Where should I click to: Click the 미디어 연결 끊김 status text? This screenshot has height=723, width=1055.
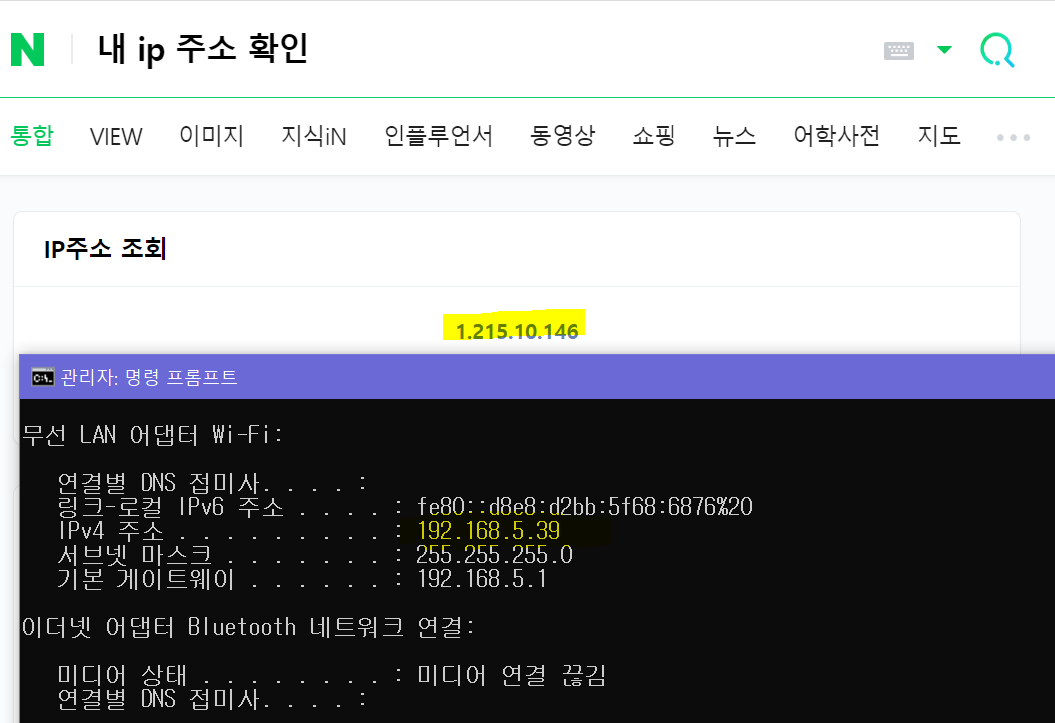coord(511,675)
